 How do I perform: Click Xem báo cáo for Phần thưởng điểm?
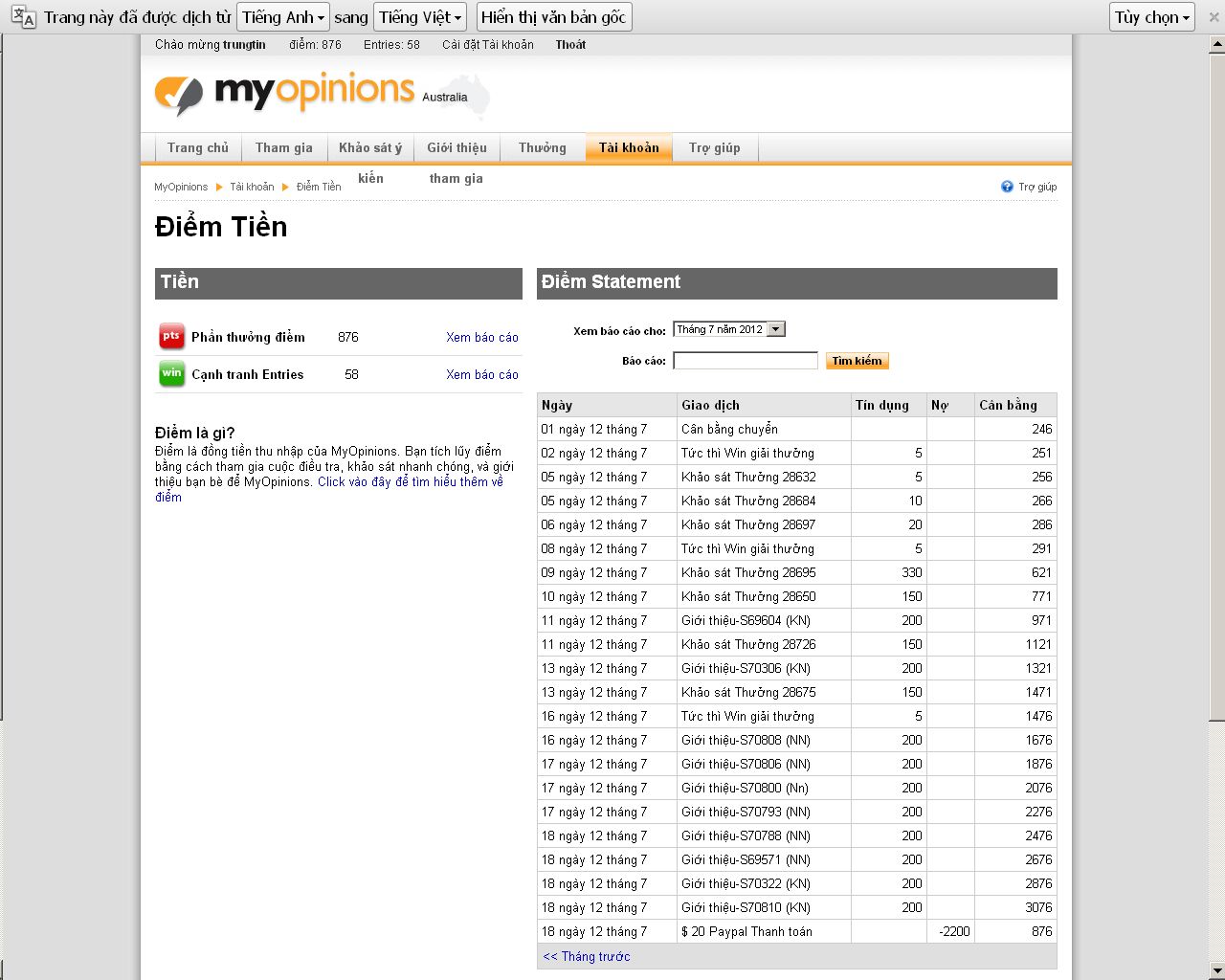click(482, 337)
